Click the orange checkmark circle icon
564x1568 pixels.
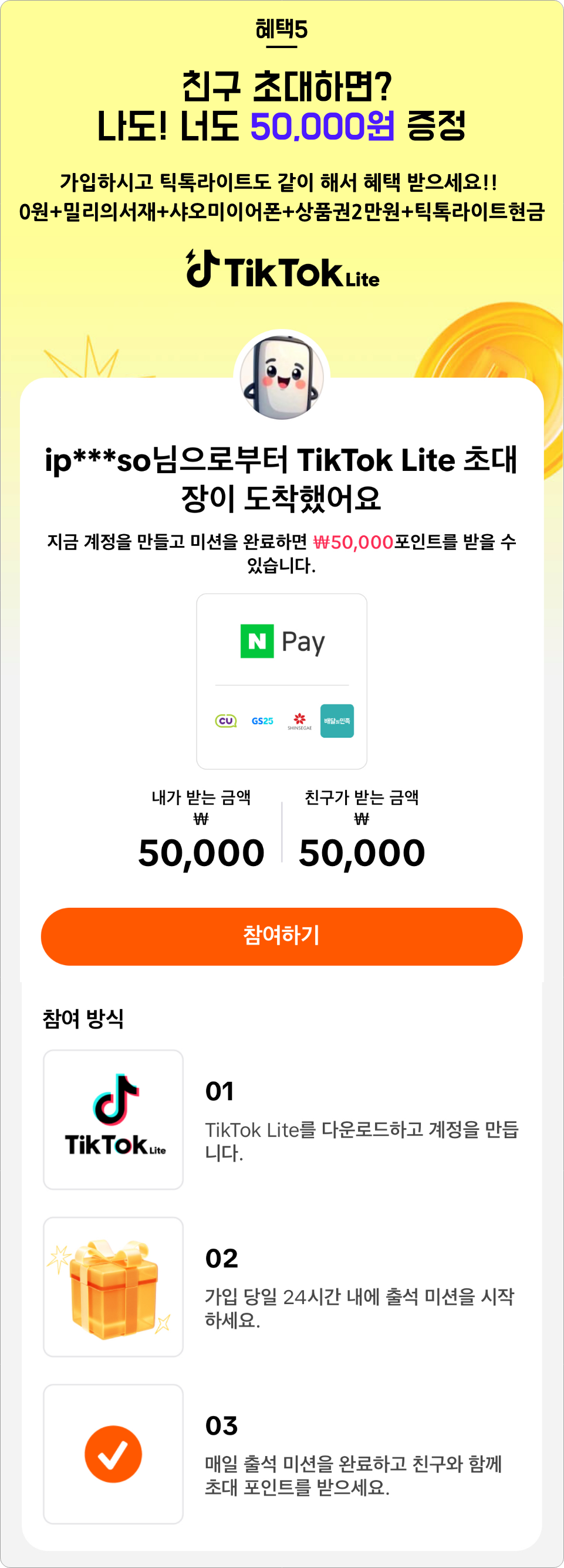click(113, 1454)
